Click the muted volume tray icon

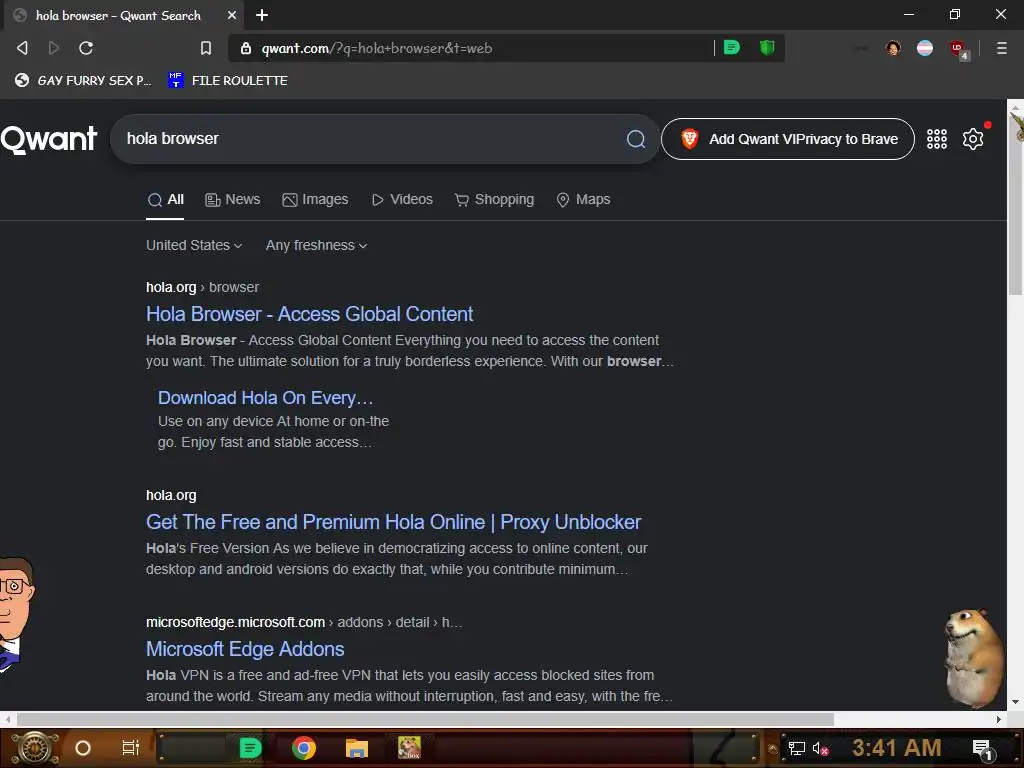click(x=820, y=748)
